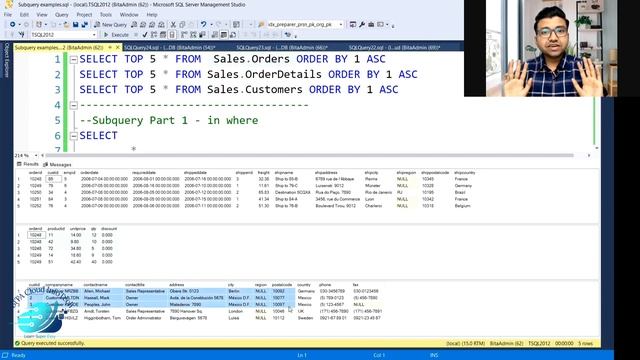
Task: Select the Results tab
Action: (28, 164)
